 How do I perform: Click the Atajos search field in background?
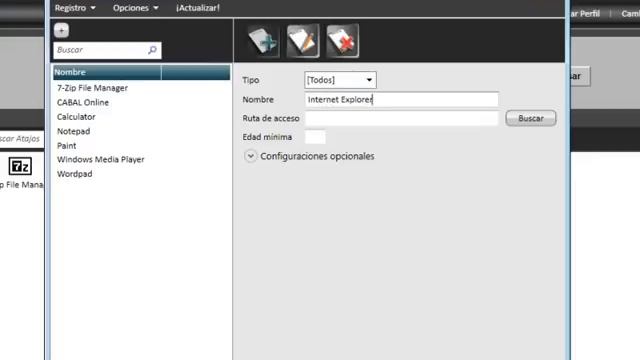coord(21,139)
